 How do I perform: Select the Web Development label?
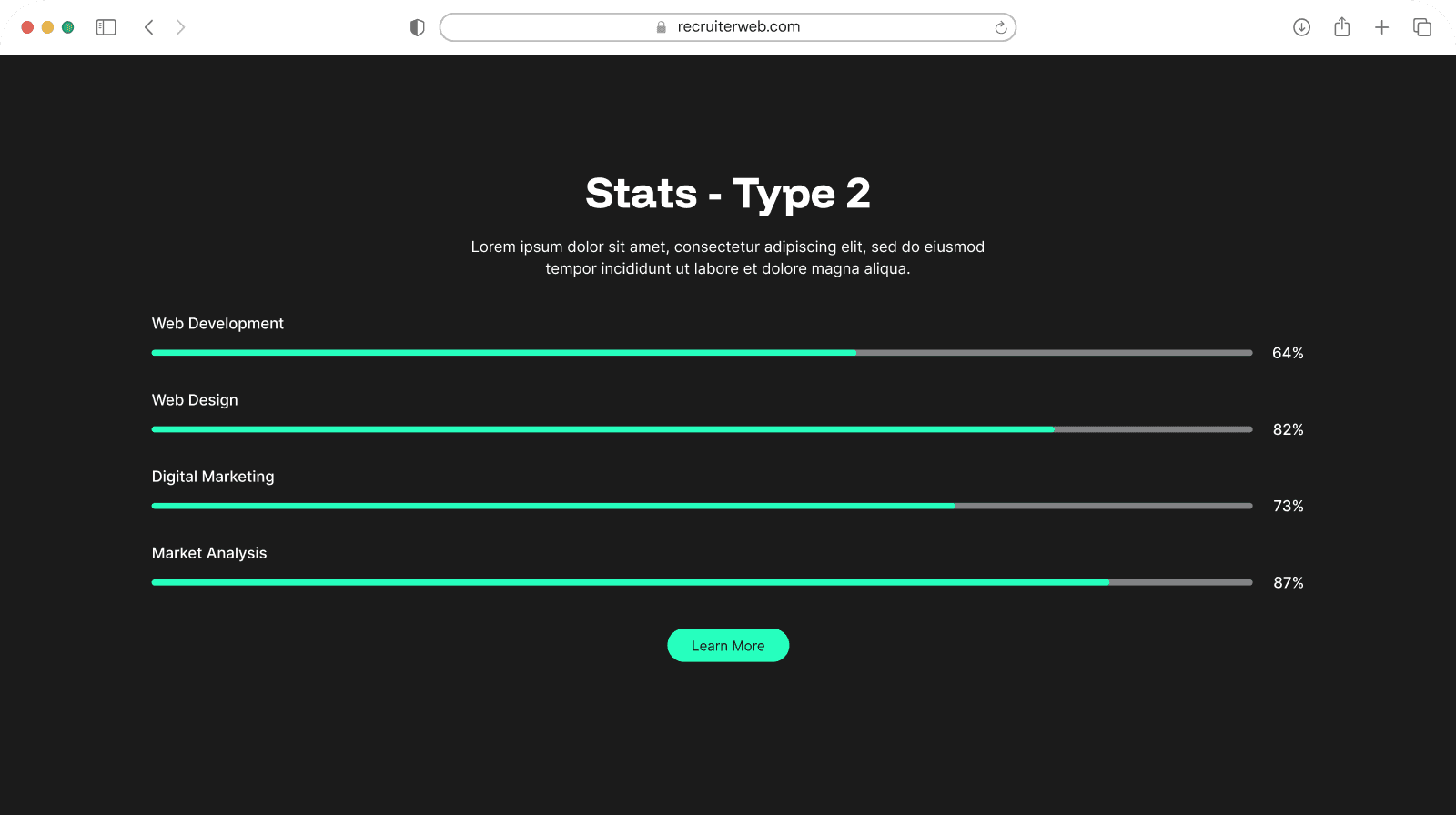217,324
